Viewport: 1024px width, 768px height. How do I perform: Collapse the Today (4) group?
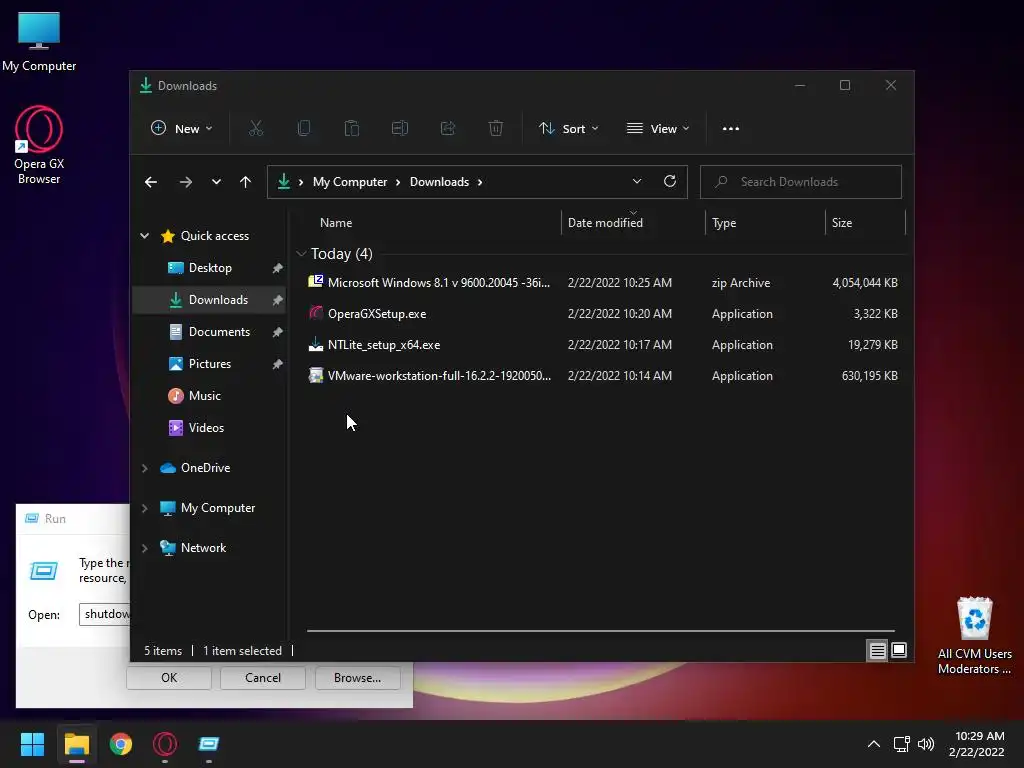click(x=301, y=253)
